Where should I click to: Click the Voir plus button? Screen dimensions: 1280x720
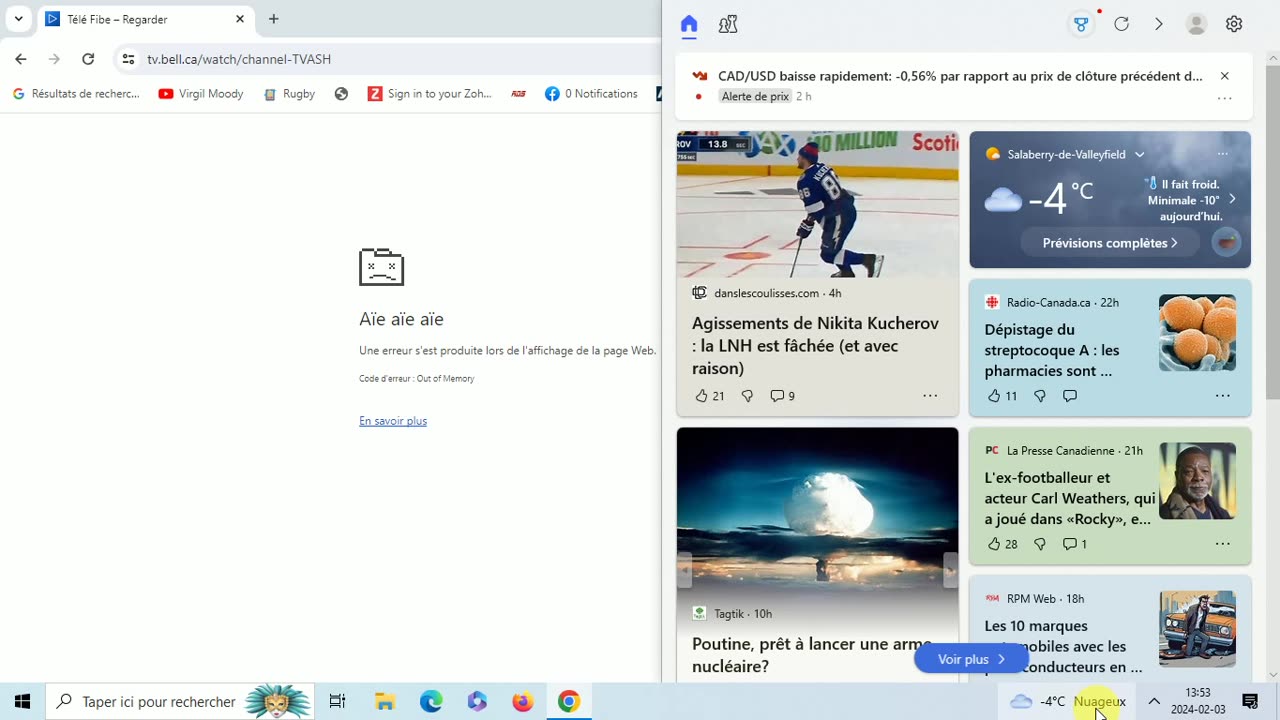(971, 659)
